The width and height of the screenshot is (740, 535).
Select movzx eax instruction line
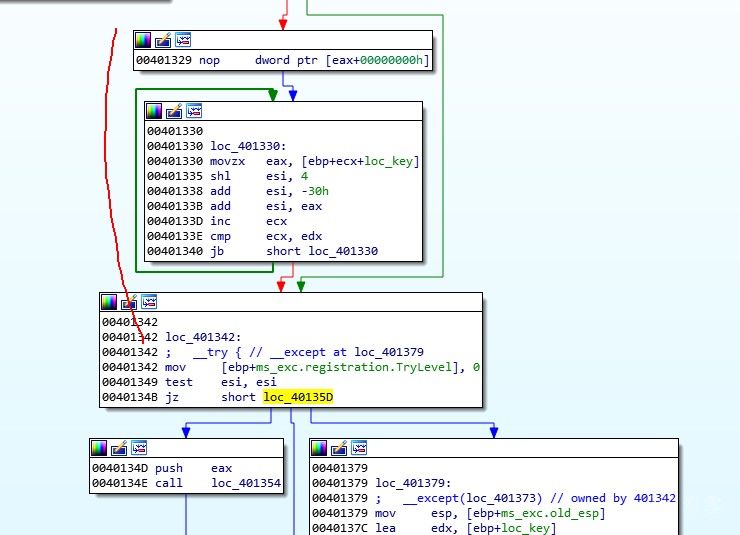(283, 161)
